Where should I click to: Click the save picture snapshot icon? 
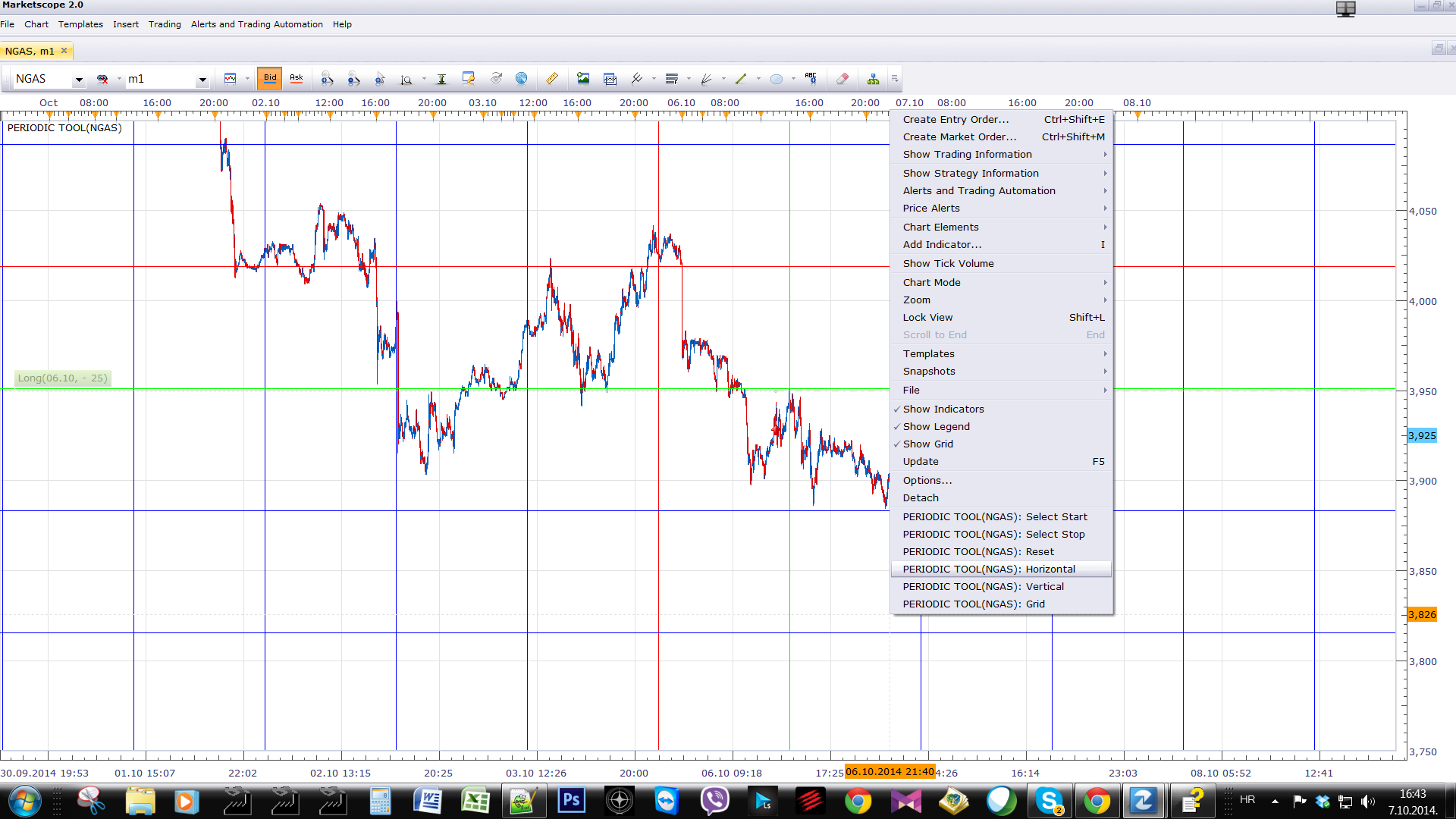583,78
